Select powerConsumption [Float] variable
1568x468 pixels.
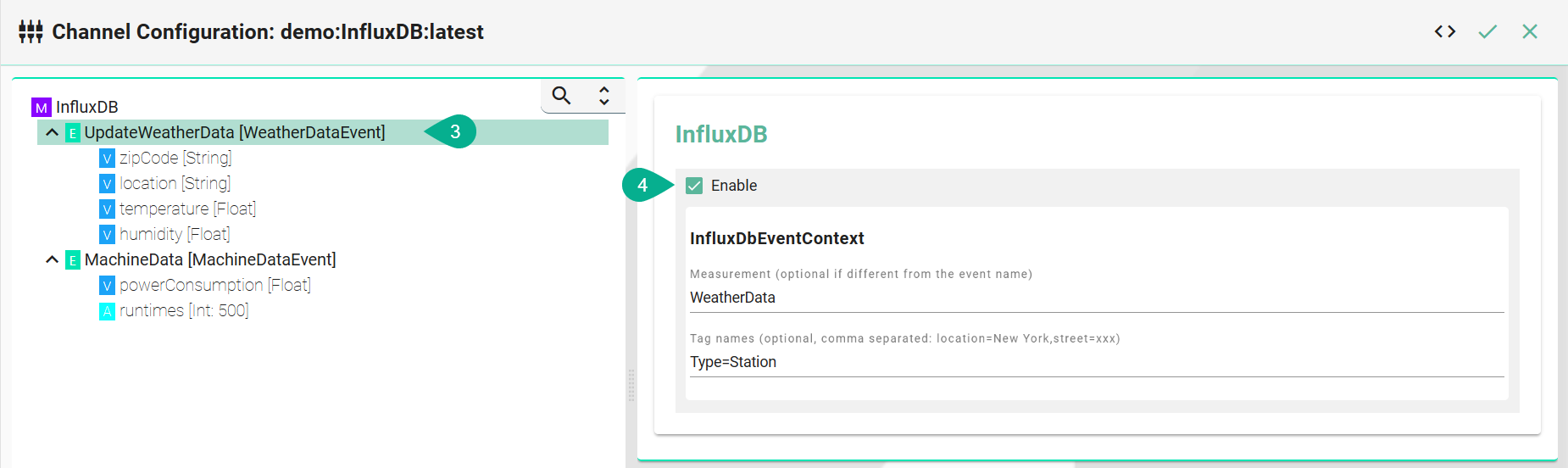pos(215,285)
